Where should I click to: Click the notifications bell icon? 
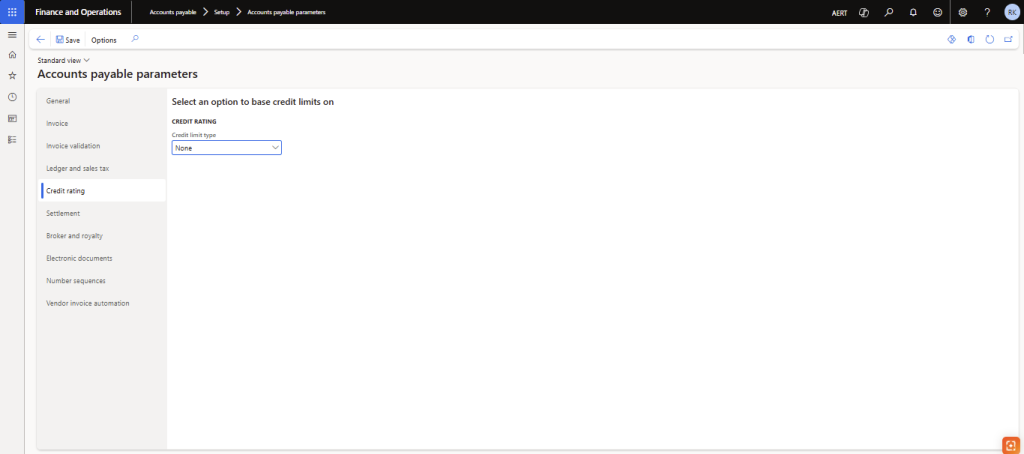pos(913,12)
